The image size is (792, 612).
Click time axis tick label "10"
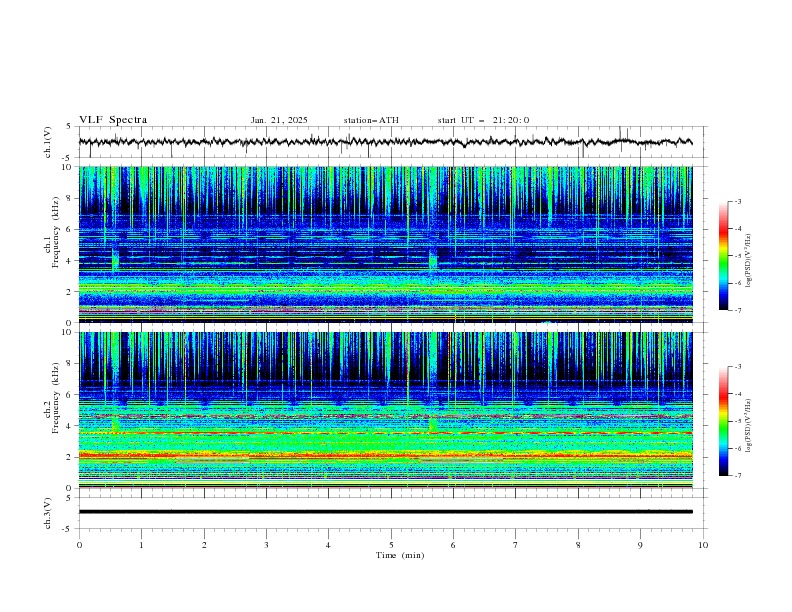pos(703,545)
